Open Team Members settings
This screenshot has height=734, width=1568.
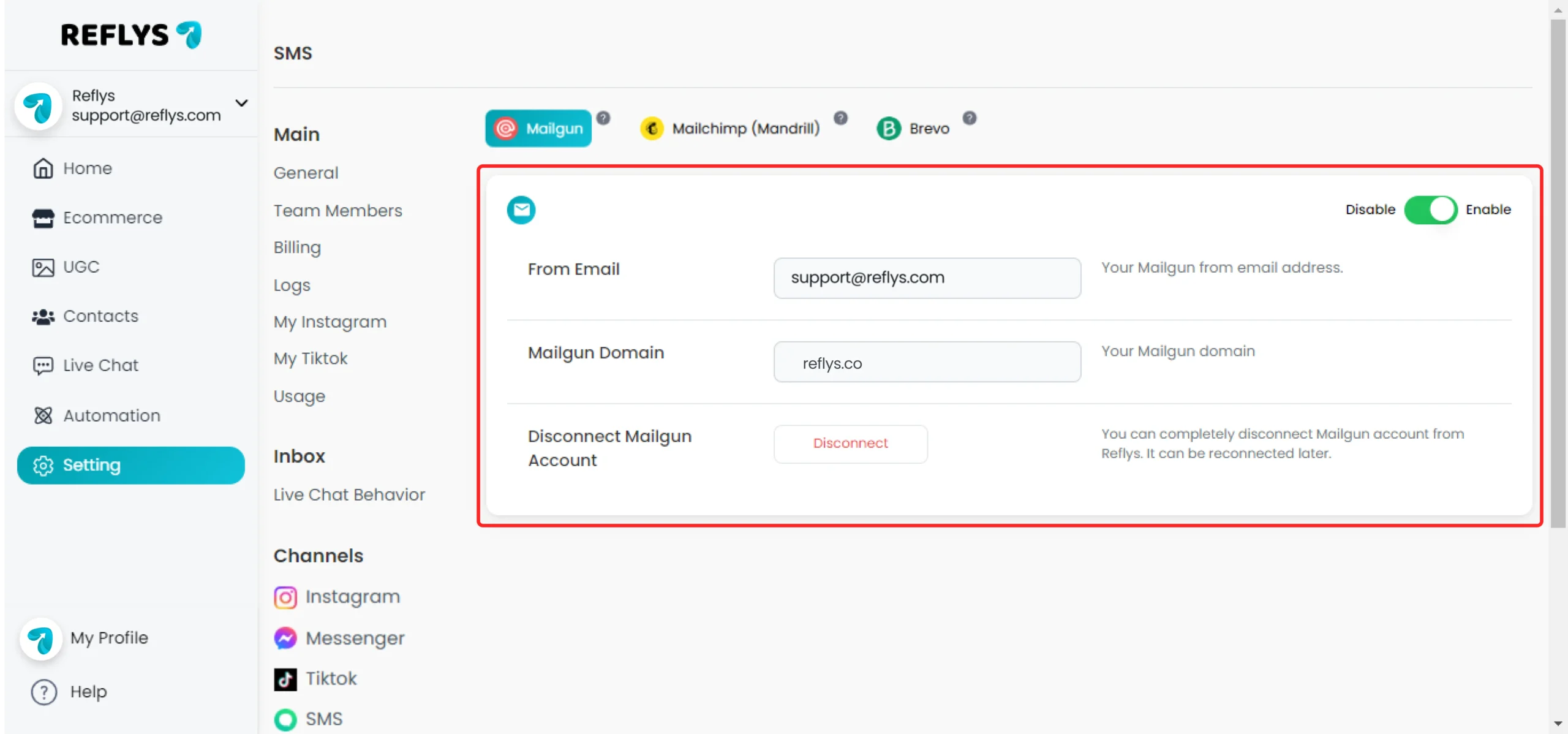[337, 211]
